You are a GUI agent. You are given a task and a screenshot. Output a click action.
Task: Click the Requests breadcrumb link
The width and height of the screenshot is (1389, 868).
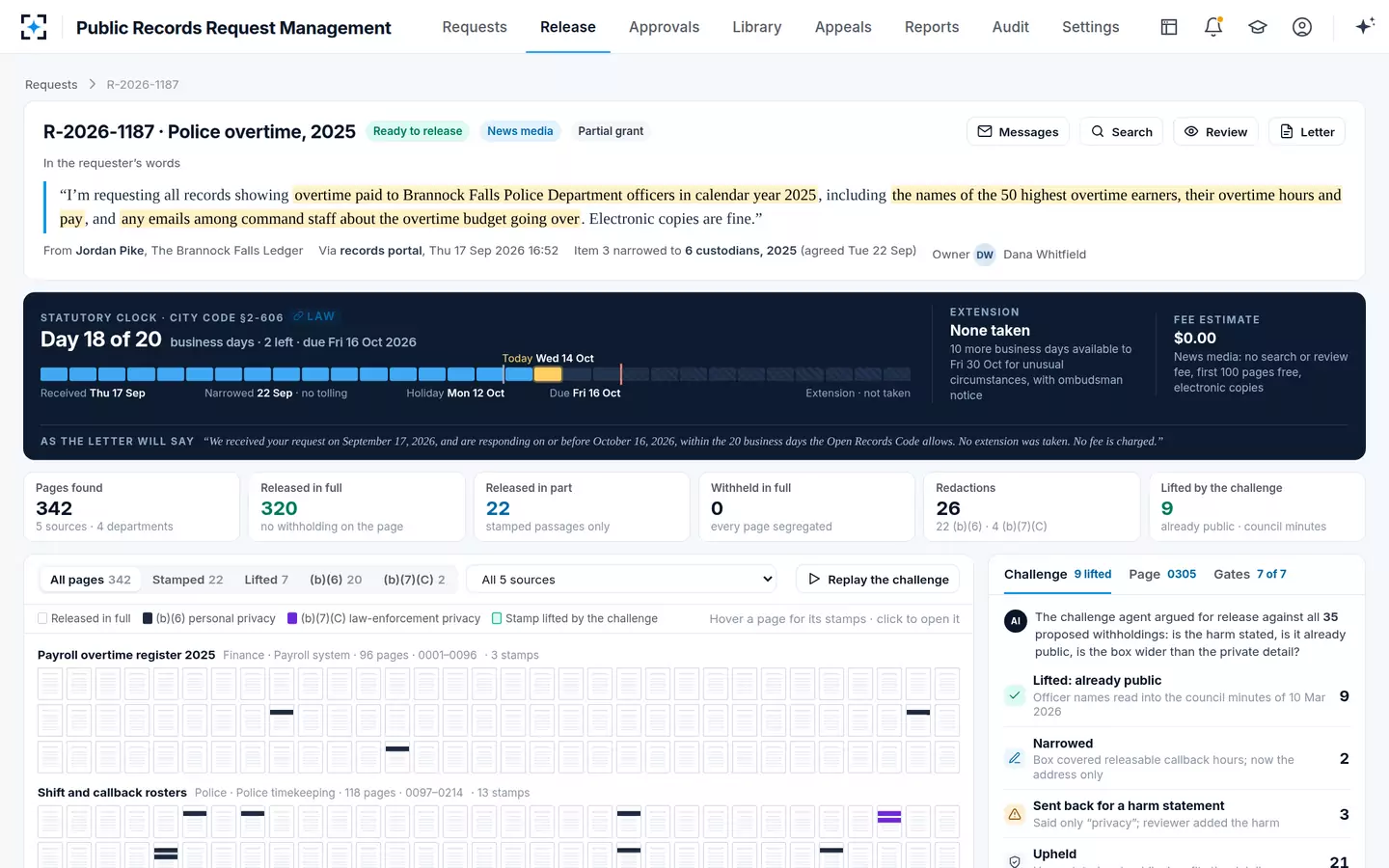(x=51, y=85)
